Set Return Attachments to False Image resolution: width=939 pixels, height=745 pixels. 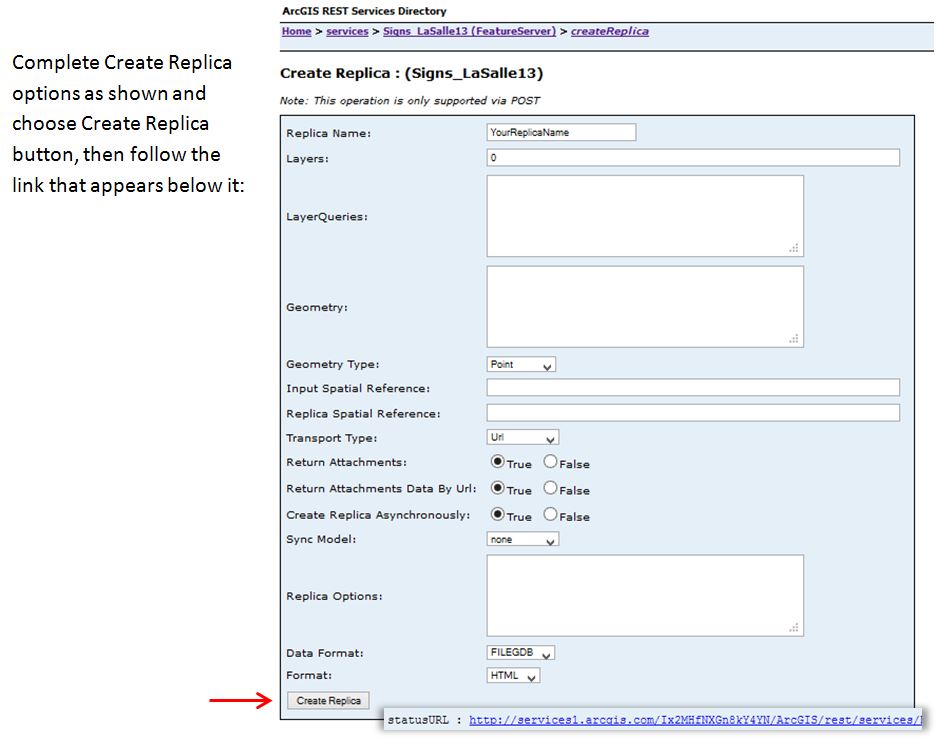551,462
